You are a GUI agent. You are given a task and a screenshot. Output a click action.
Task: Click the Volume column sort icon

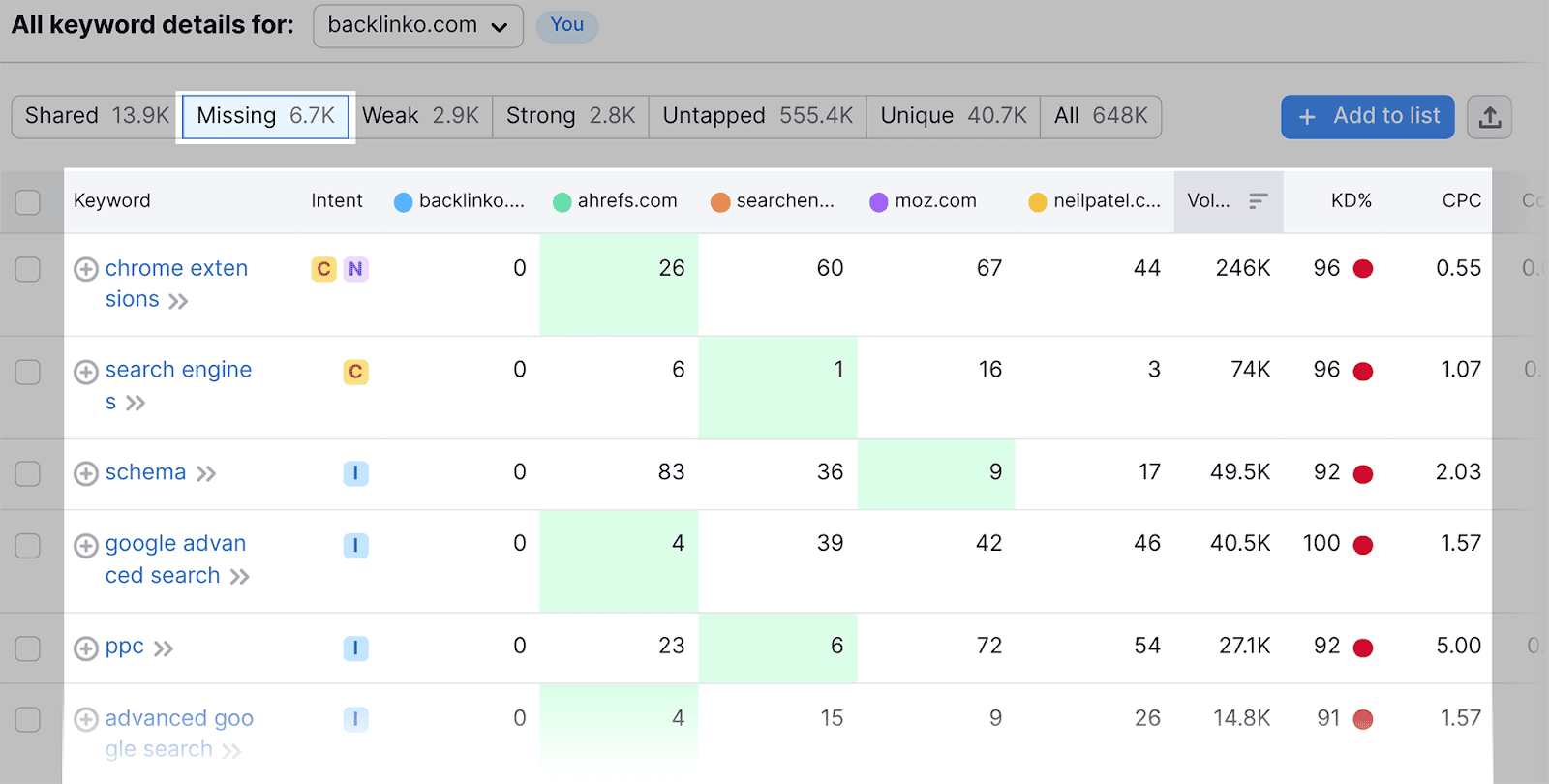(1258, 201)
